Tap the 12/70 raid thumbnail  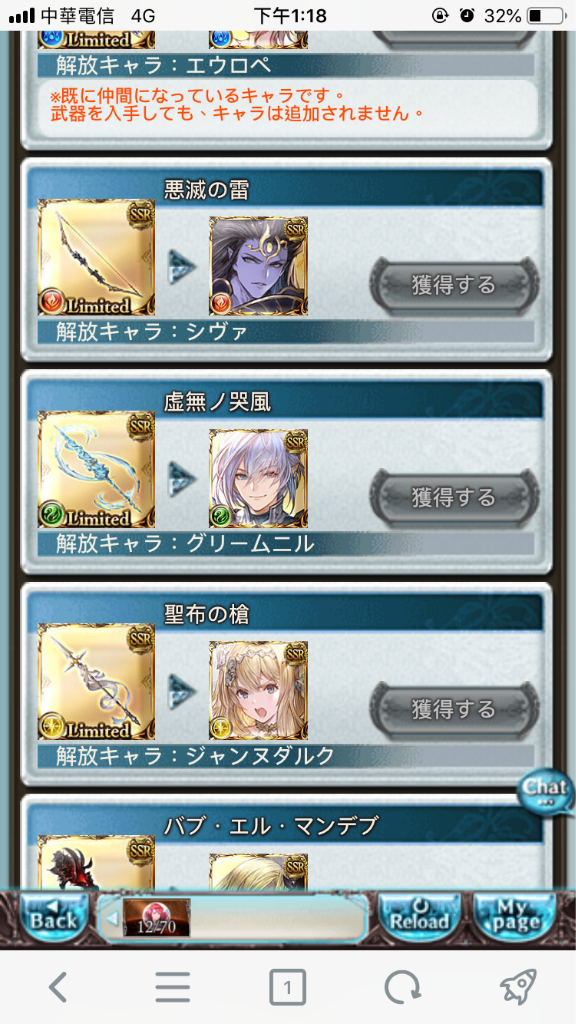pos(157,918)
